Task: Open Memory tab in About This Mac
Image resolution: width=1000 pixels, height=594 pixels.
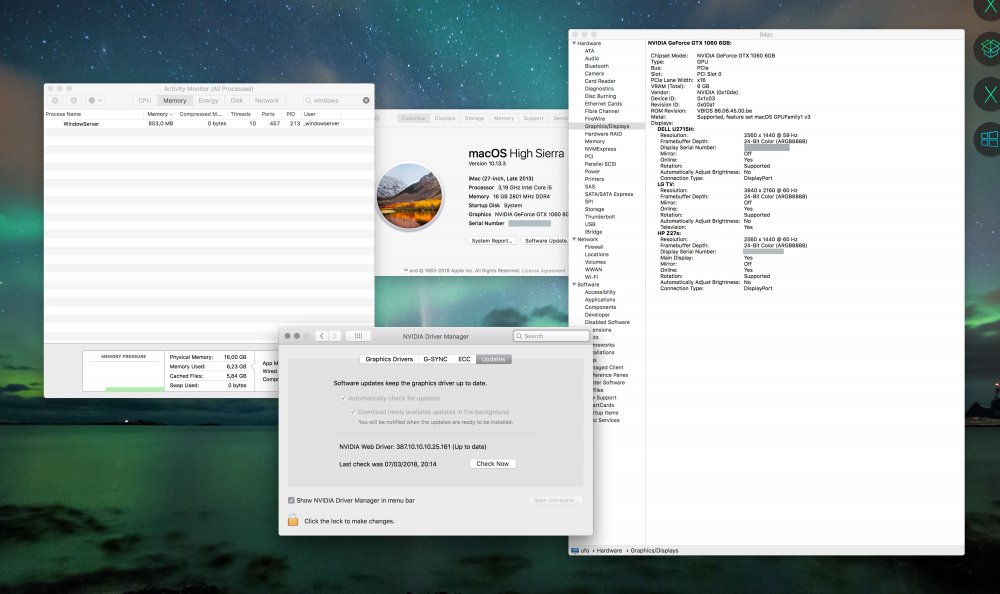Action: tap(504, 118)
